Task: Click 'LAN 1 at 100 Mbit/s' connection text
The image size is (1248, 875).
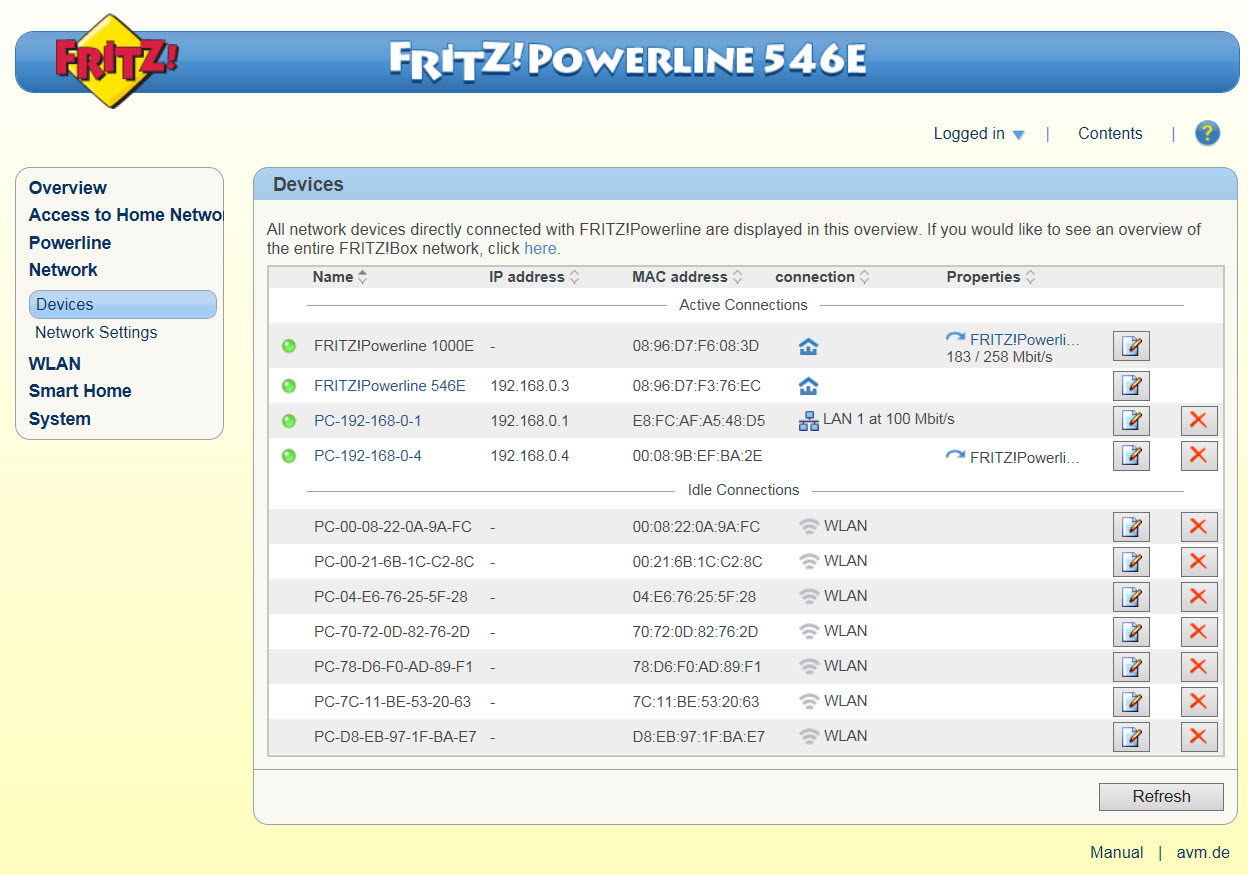Action: click(x=889, y=419)
